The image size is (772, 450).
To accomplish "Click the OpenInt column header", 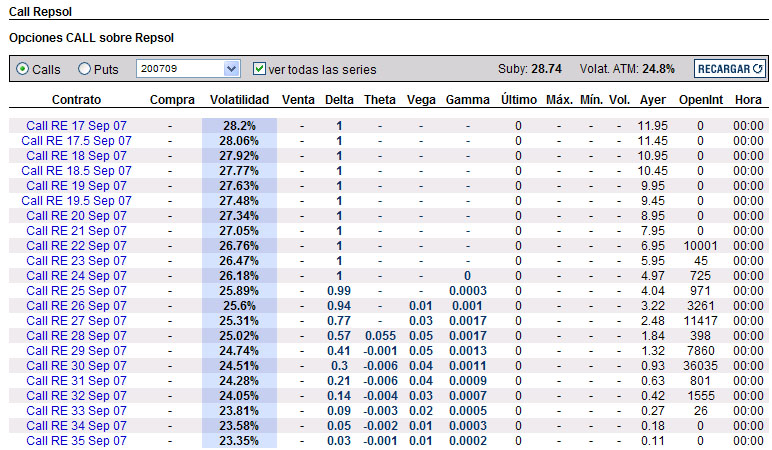I will tap(701, 100).
